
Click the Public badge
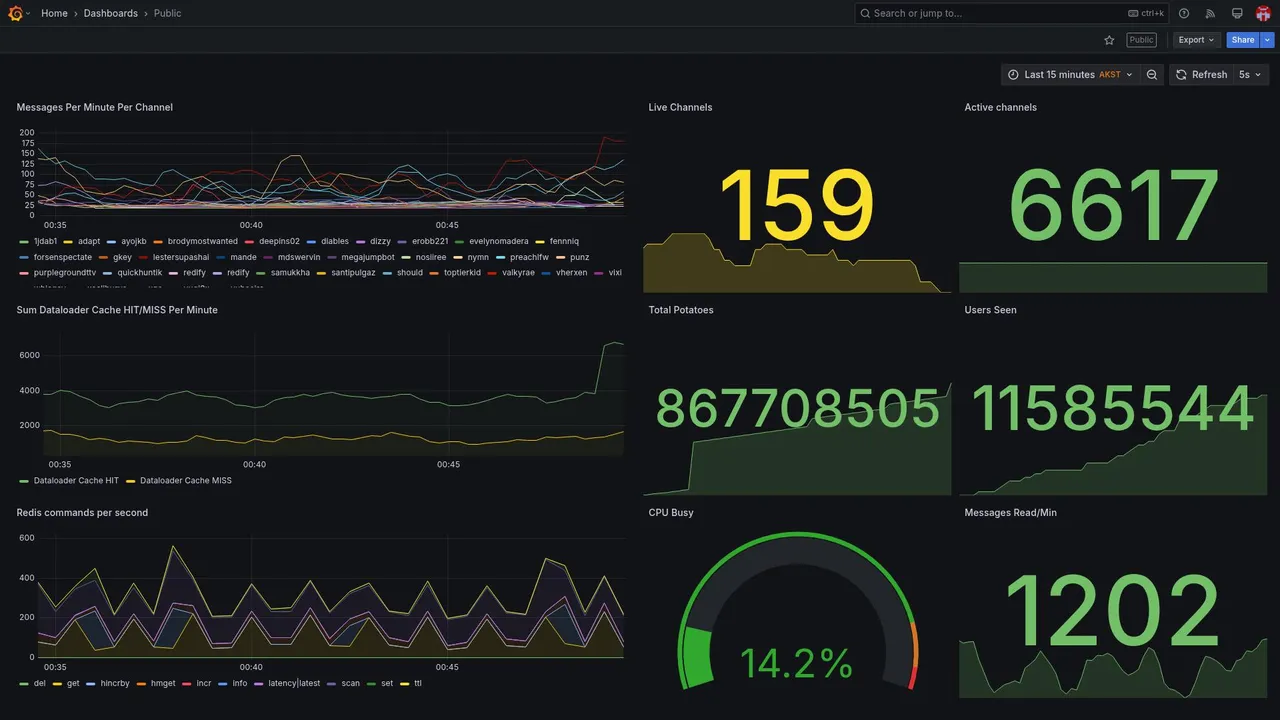click(x=1141, y=40)
